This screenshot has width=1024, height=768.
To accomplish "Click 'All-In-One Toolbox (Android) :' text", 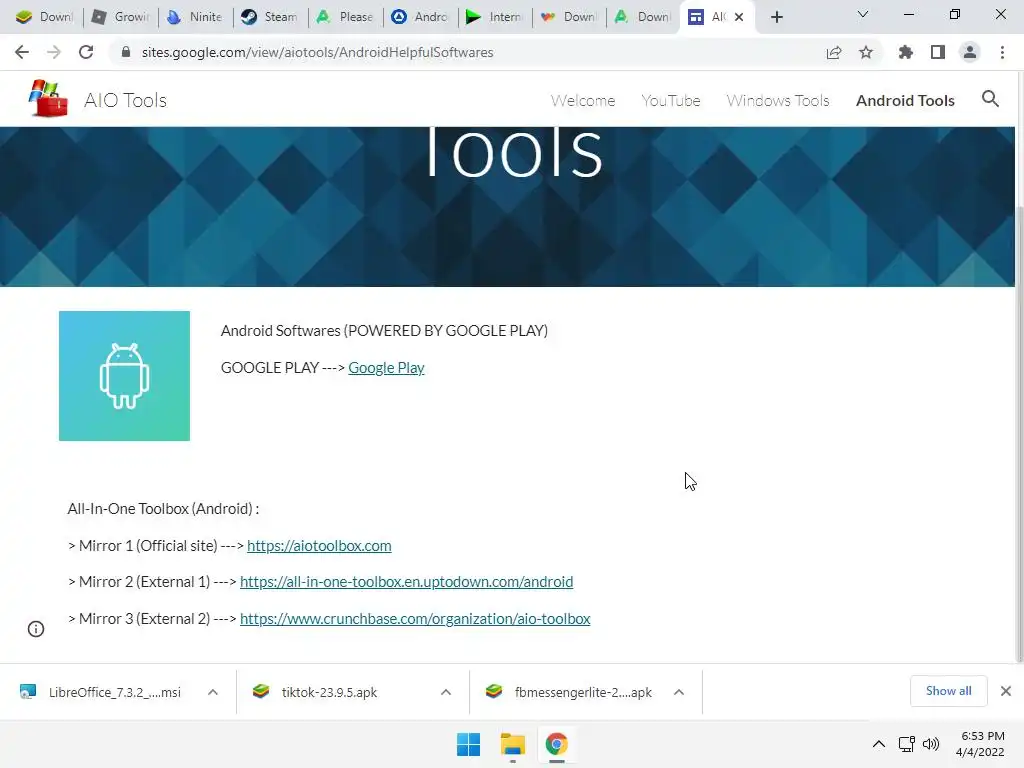I will (x=163, y=509).
